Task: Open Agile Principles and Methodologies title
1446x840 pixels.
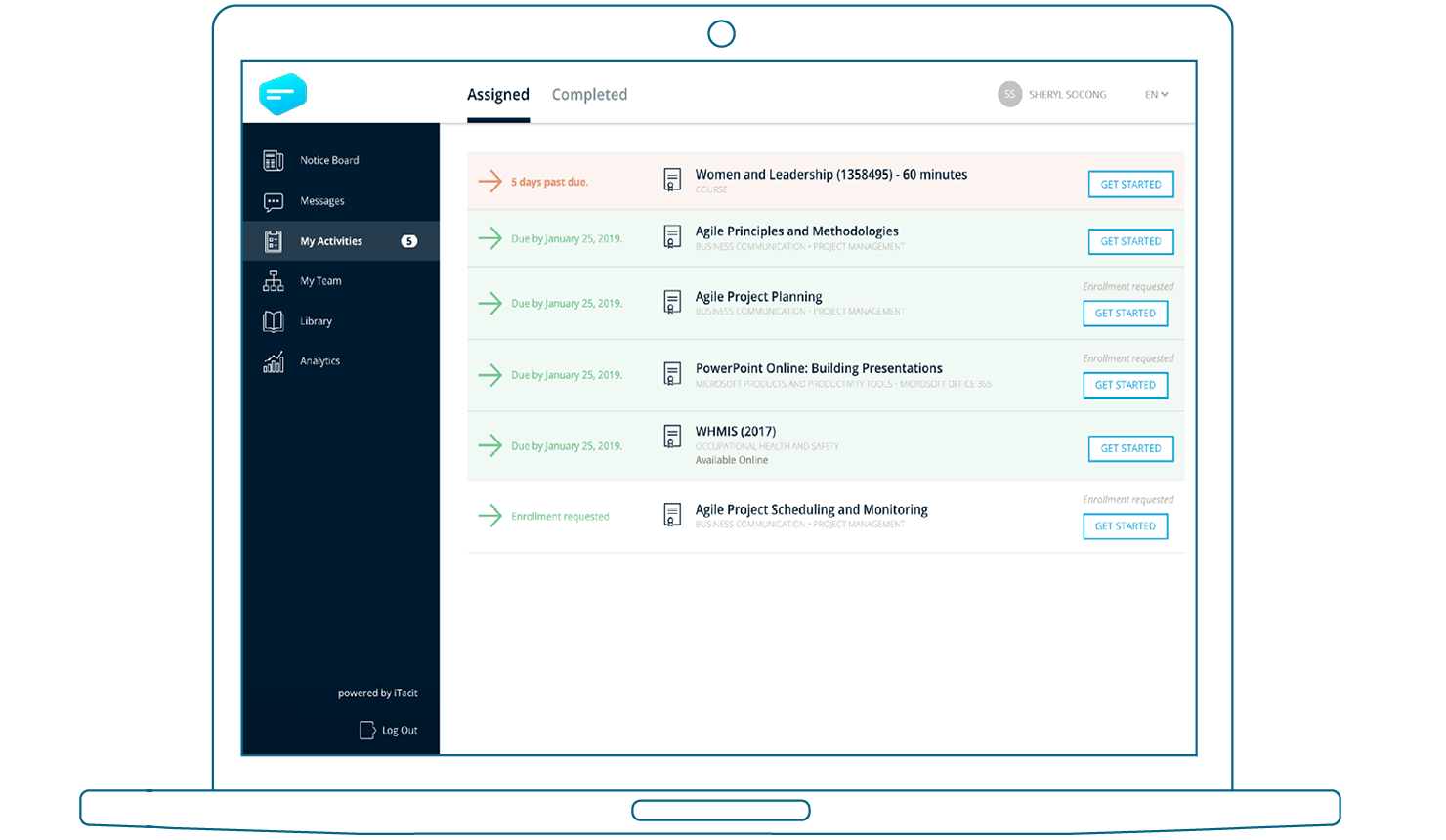Action: tap(797, 231)
